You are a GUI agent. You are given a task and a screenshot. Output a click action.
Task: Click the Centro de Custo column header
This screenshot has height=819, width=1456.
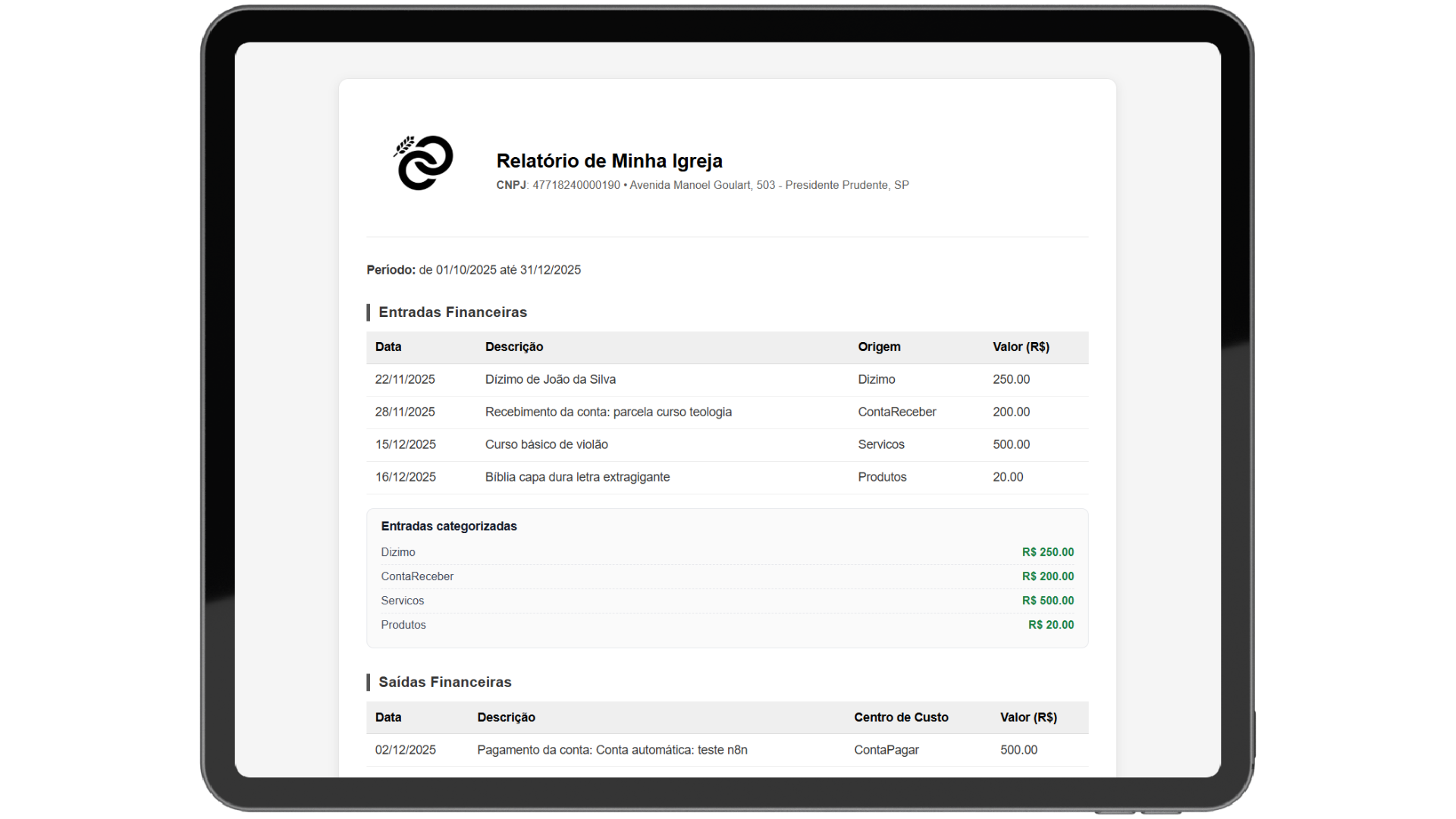901,717
